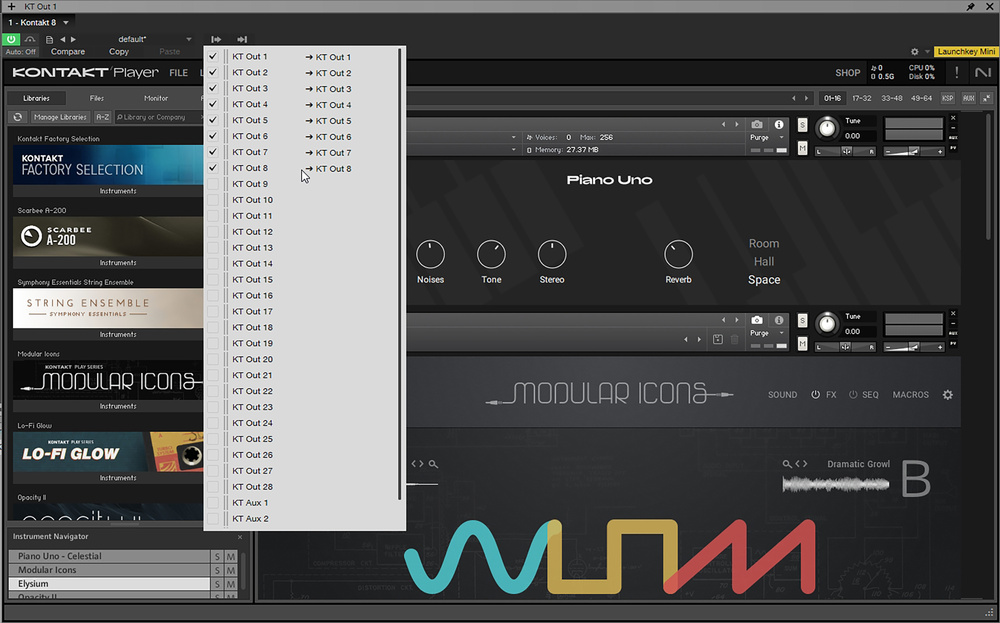The height and width of the screenshot is (623, 1000).
Task: Click the Manage Libraries button
Action: [60, 117]
